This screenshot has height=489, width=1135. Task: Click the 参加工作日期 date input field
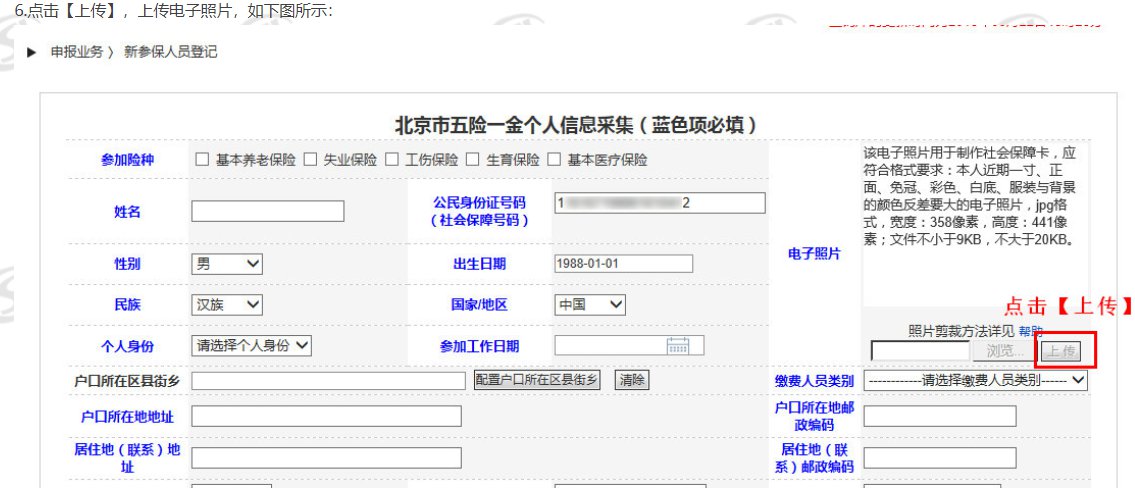click(629, 346)
